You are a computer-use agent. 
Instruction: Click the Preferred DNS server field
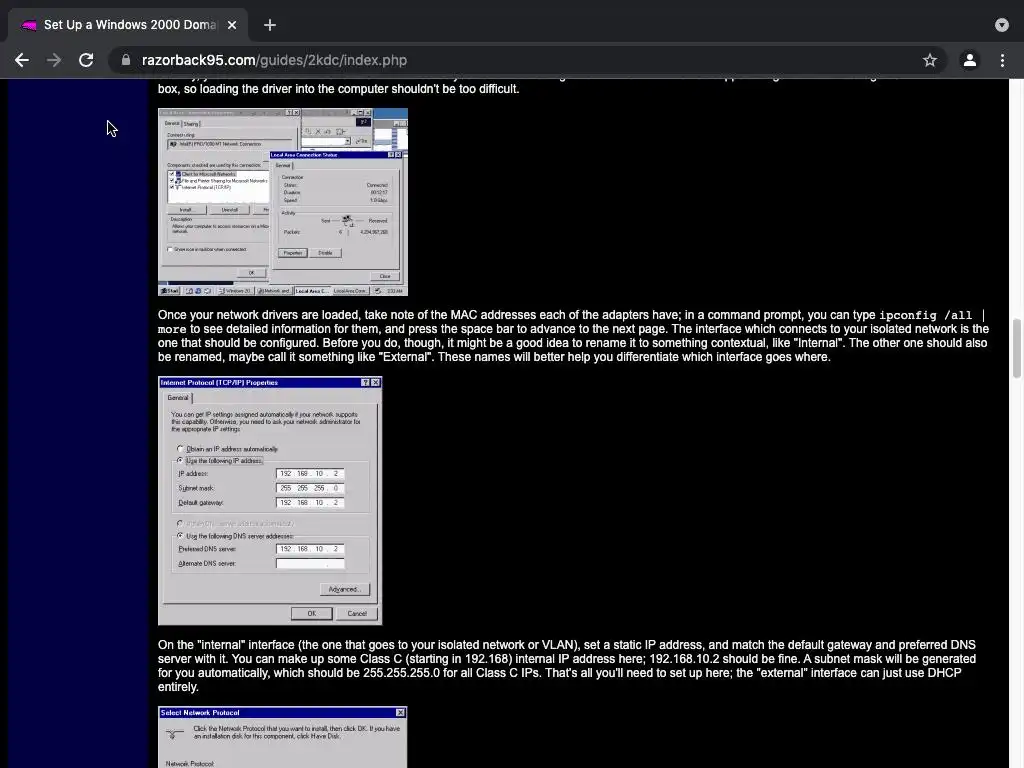pyautogui.click(x=310, y=549)
